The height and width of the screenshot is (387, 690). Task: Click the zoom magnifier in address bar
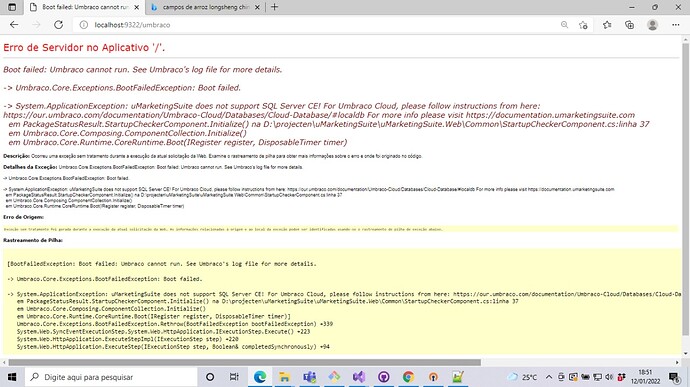(x=564, y=25)
